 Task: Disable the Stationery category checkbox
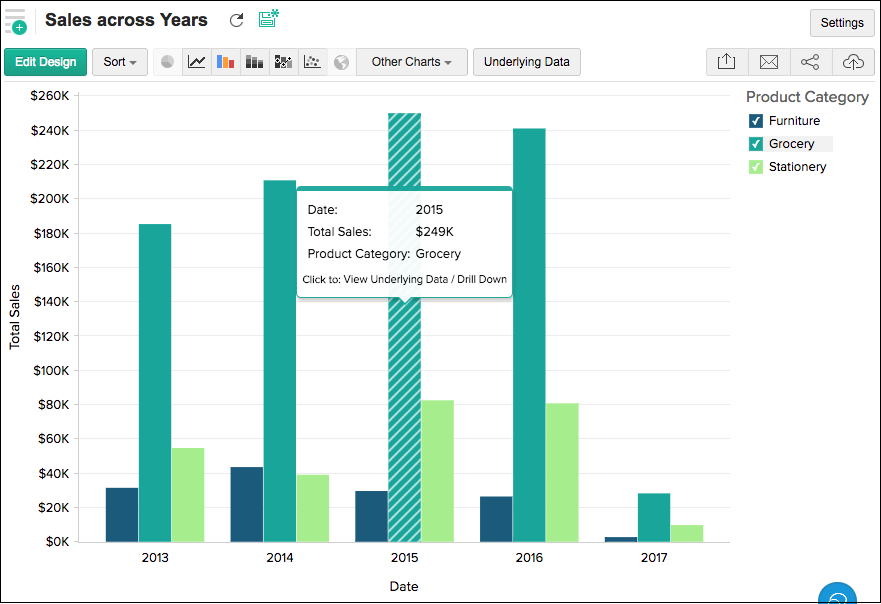756,167
